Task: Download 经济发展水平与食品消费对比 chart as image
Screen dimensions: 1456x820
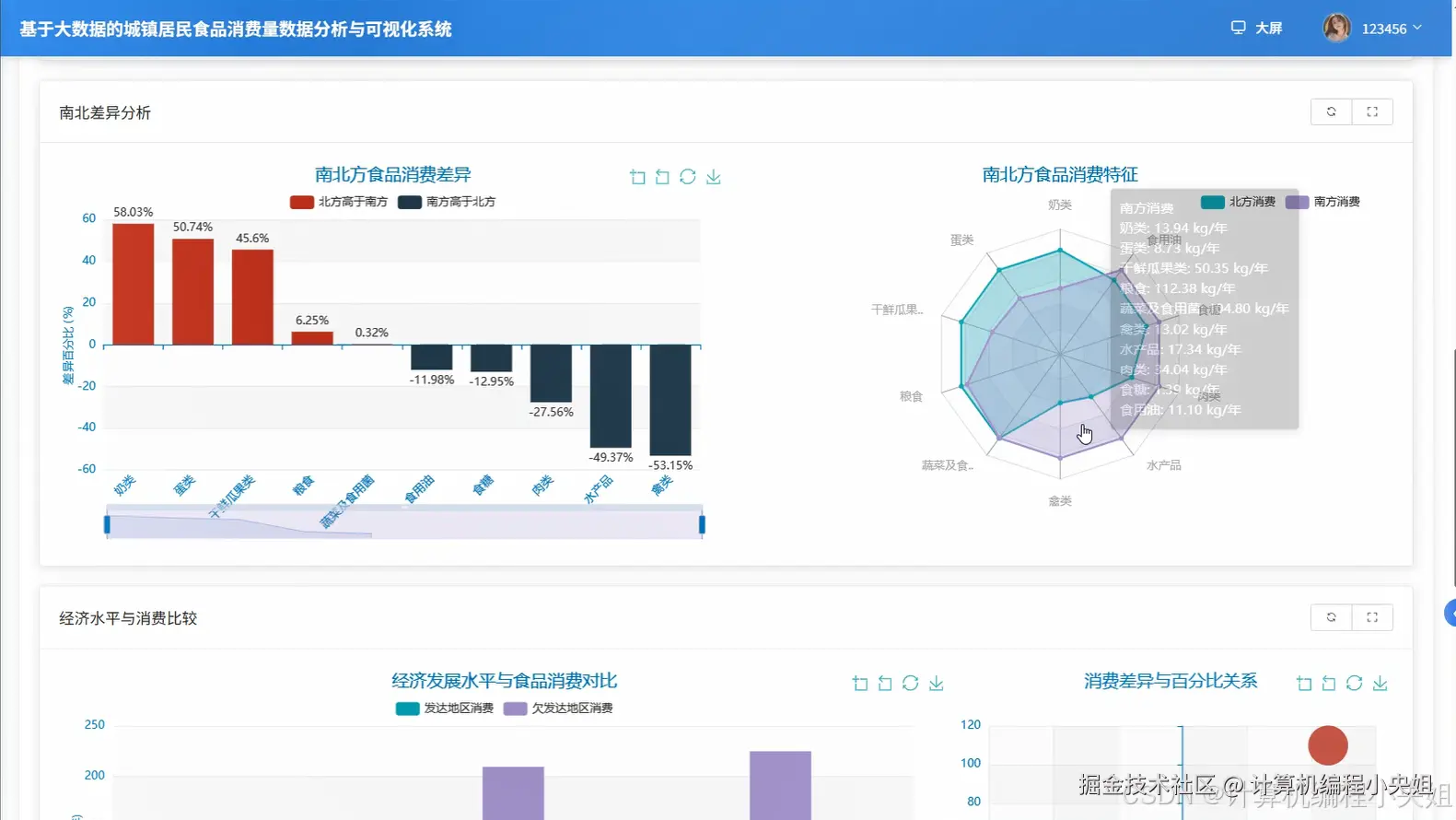Action: click(x=937, y=683)
